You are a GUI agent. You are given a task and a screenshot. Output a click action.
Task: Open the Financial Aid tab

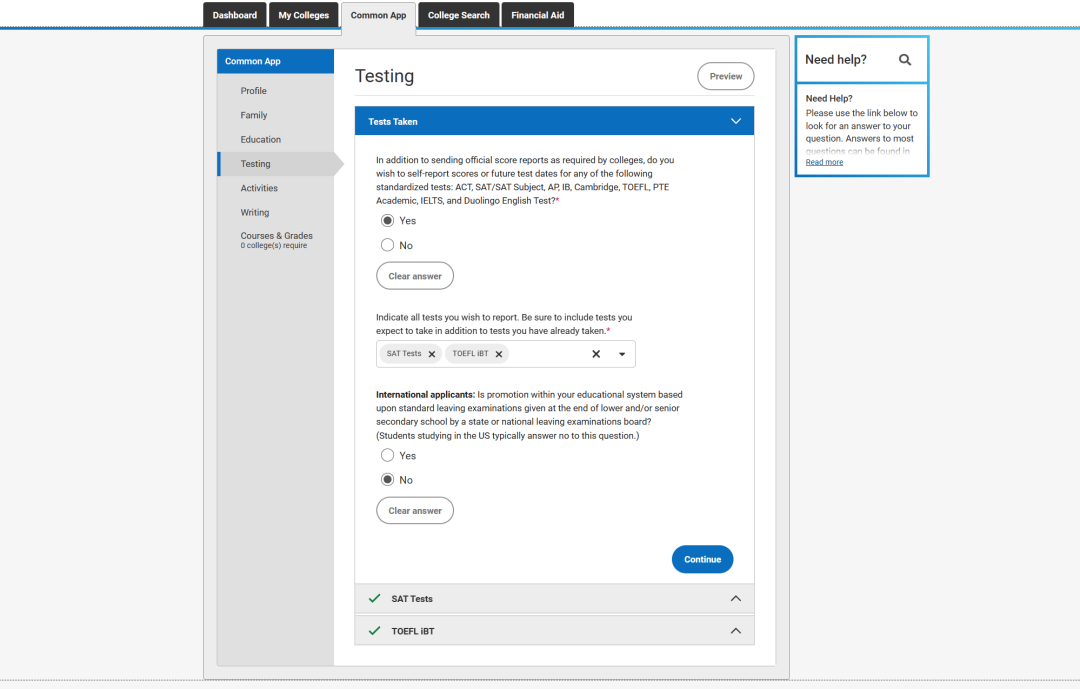tap(537, 15)
